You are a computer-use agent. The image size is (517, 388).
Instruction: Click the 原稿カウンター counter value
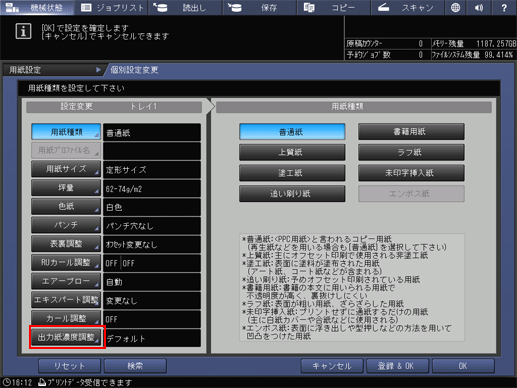[x=421, y=44]
